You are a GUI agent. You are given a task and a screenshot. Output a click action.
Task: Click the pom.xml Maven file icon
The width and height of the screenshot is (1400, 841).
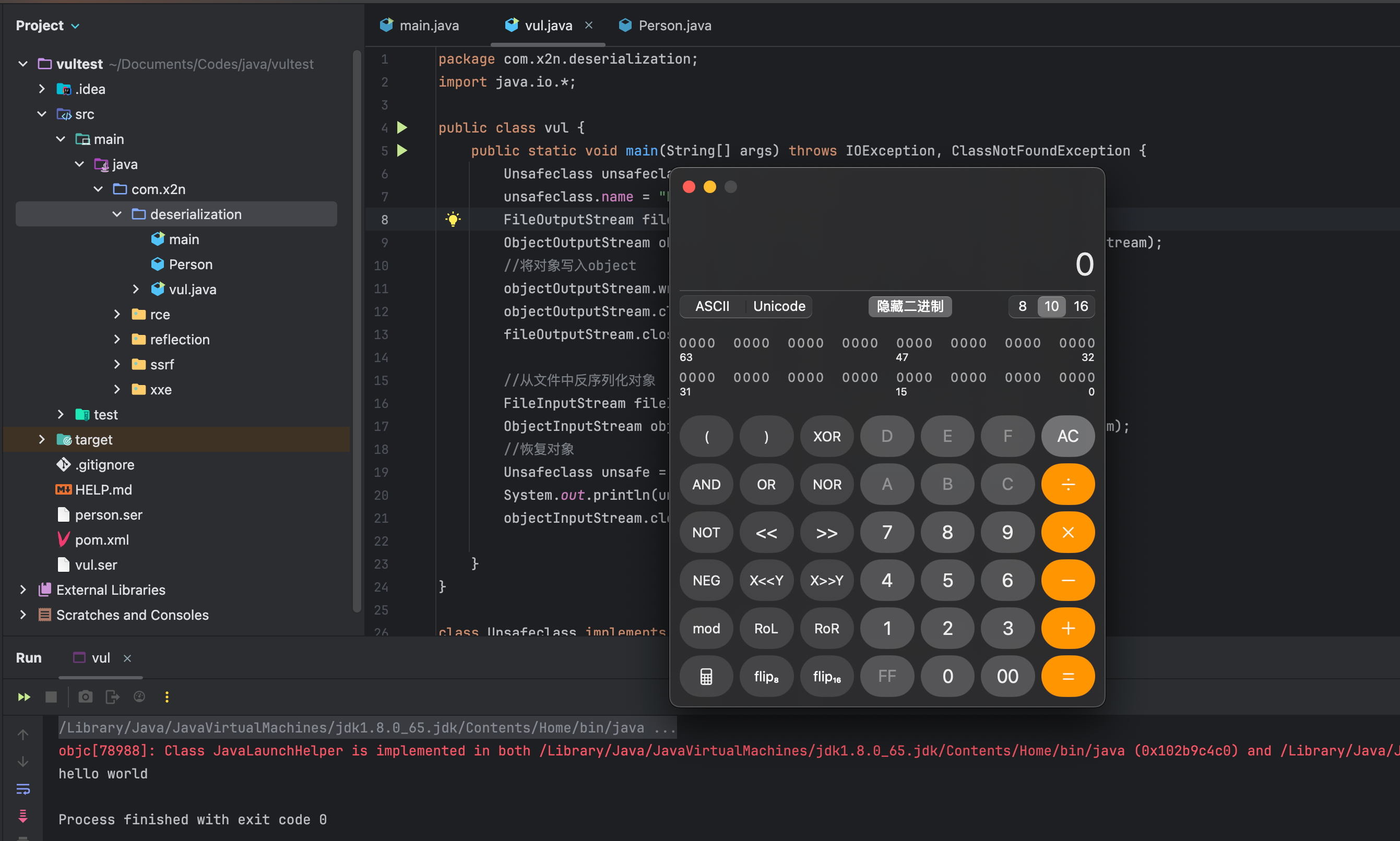64,539
